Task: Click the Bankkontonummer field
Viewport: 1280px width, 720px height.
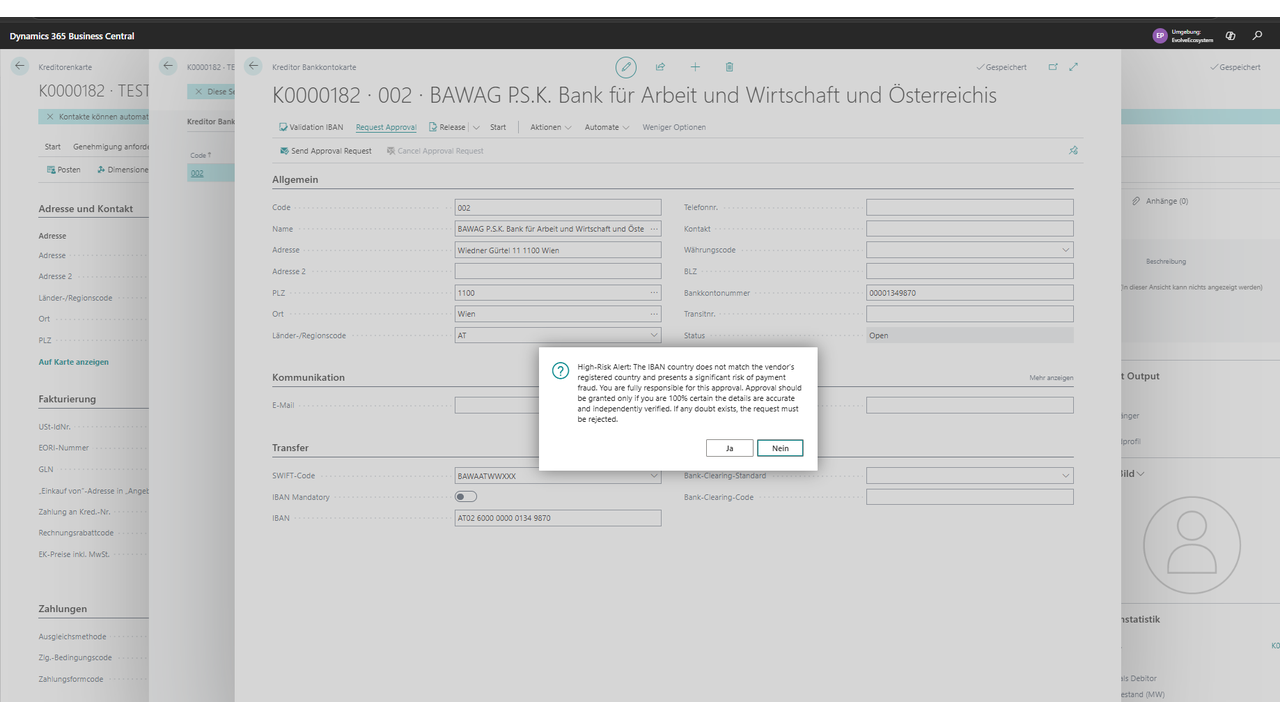Action: (x=970, y=293)
